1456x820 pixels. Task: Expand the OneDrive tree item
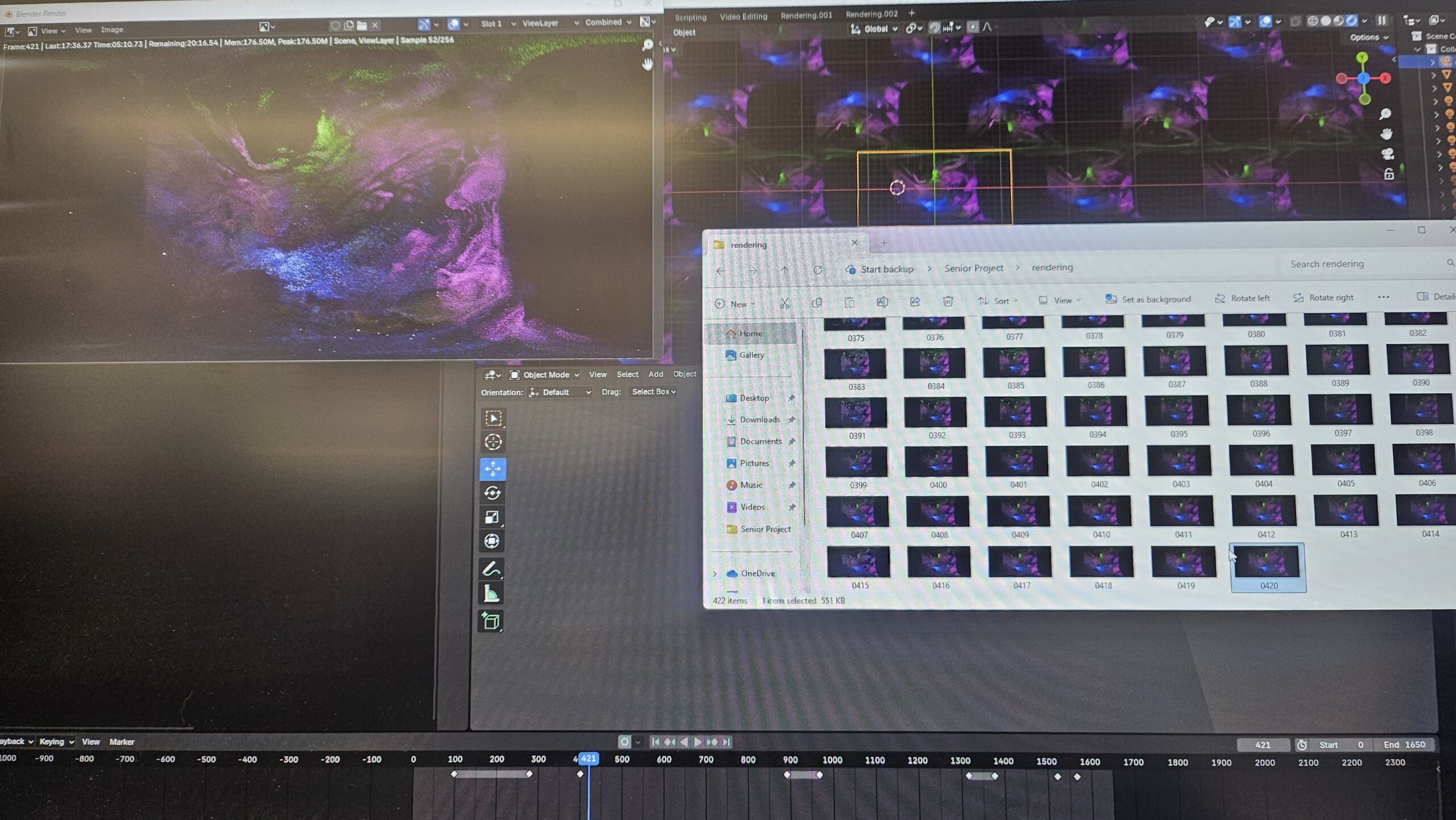[x=715, y=574]
